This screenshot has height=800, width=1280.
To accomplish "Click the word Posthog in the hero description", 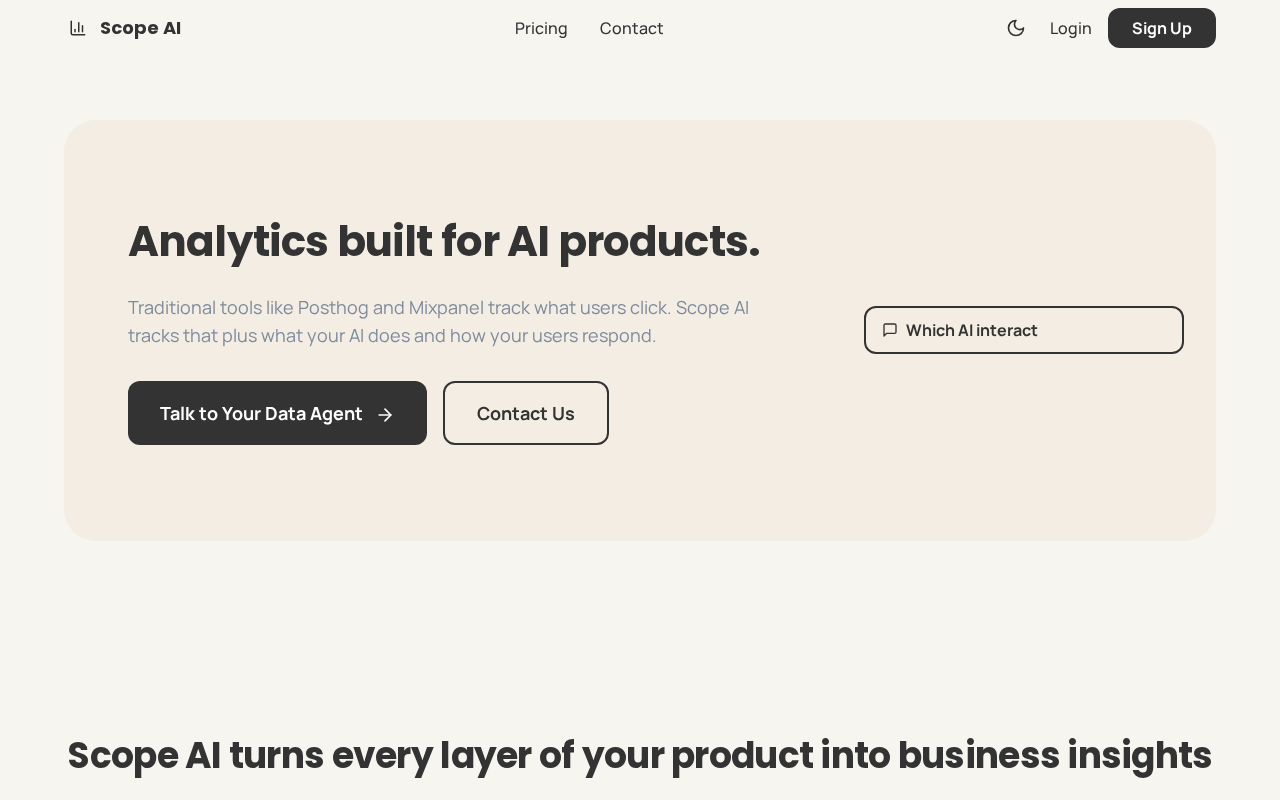I will (x=332, y=308).
